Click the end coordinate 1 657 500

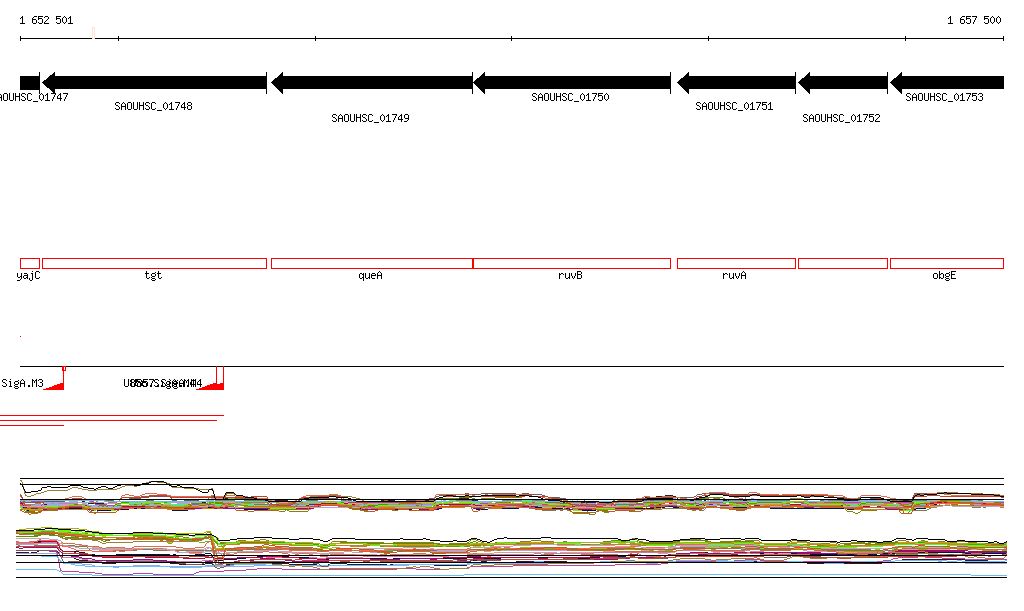[x=974, y=20]
